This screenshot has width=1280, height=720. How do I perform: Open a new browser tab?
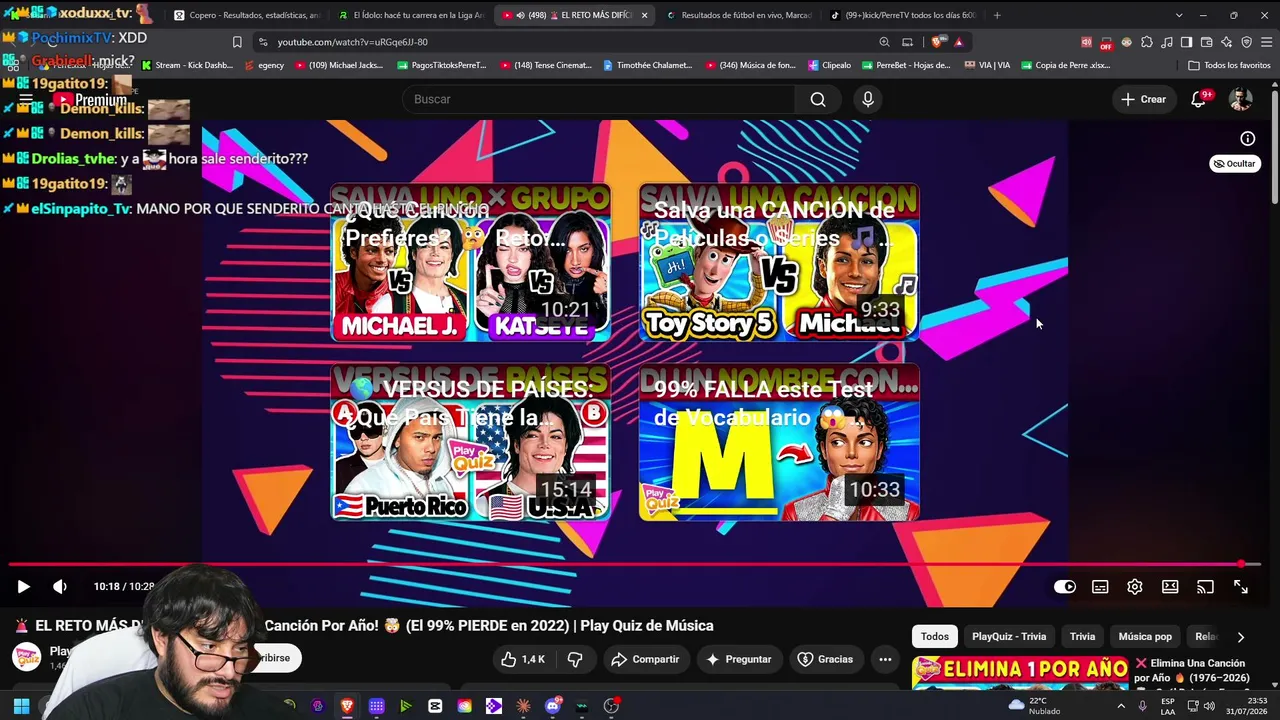pos(997,15)
